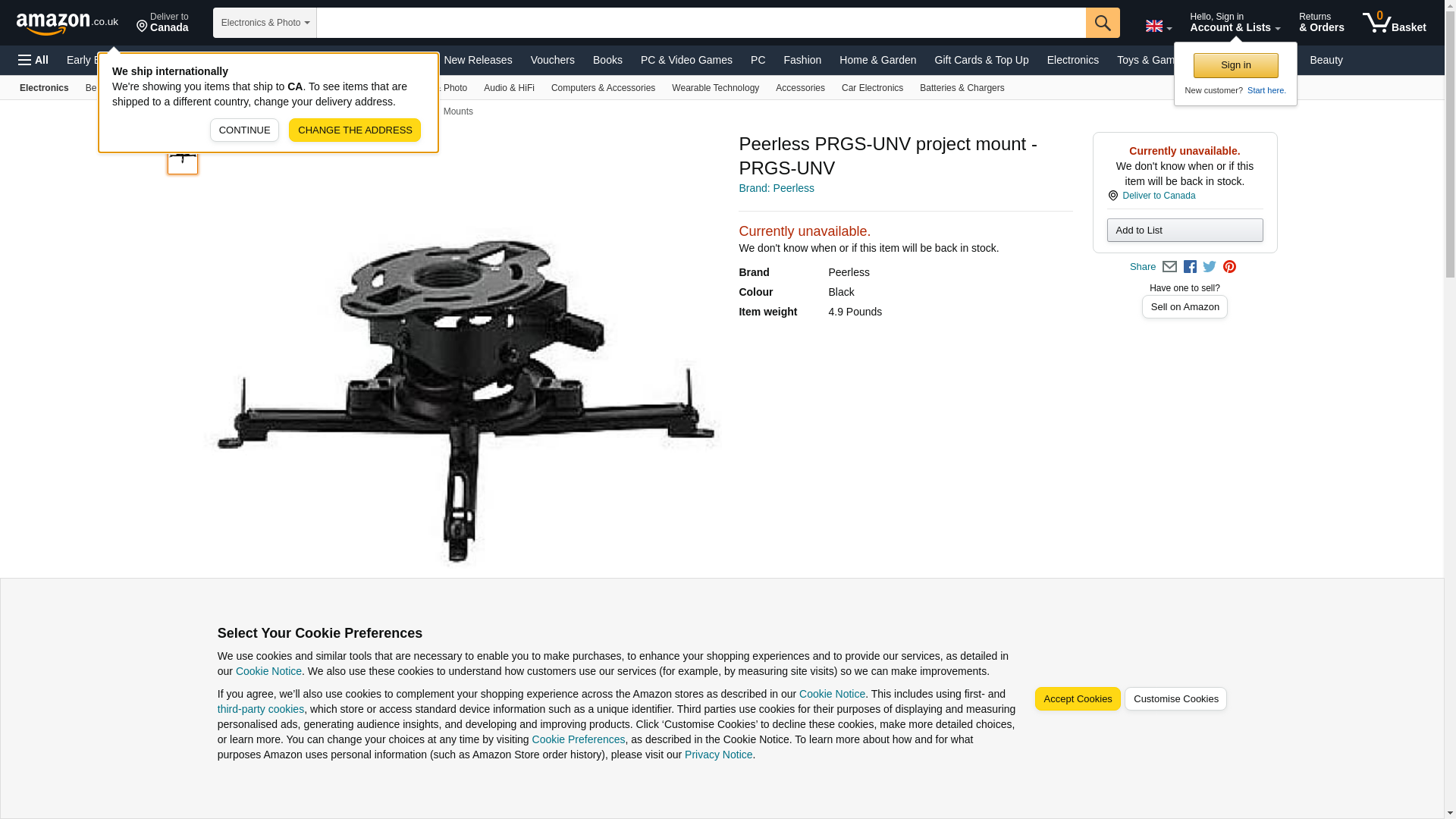Click the CHANGE THE ADDRESS button

tap(355, 130)
